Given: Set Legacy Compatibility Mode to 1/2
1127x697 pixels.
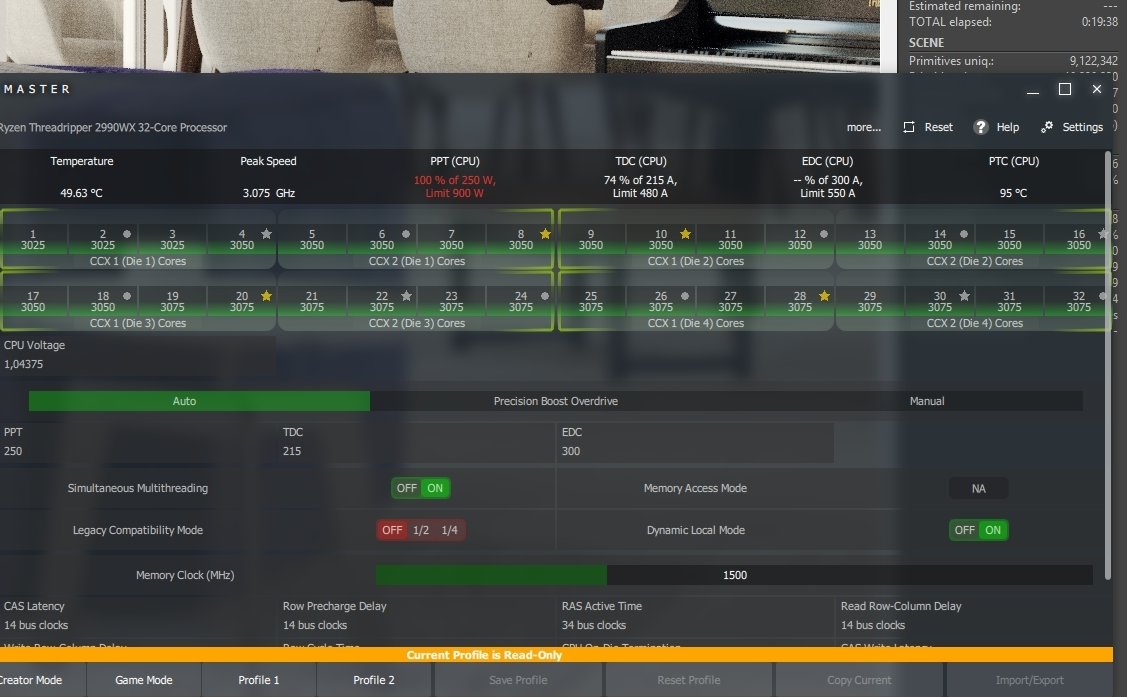Looking at the screenshot, I should tap(420, 530).
